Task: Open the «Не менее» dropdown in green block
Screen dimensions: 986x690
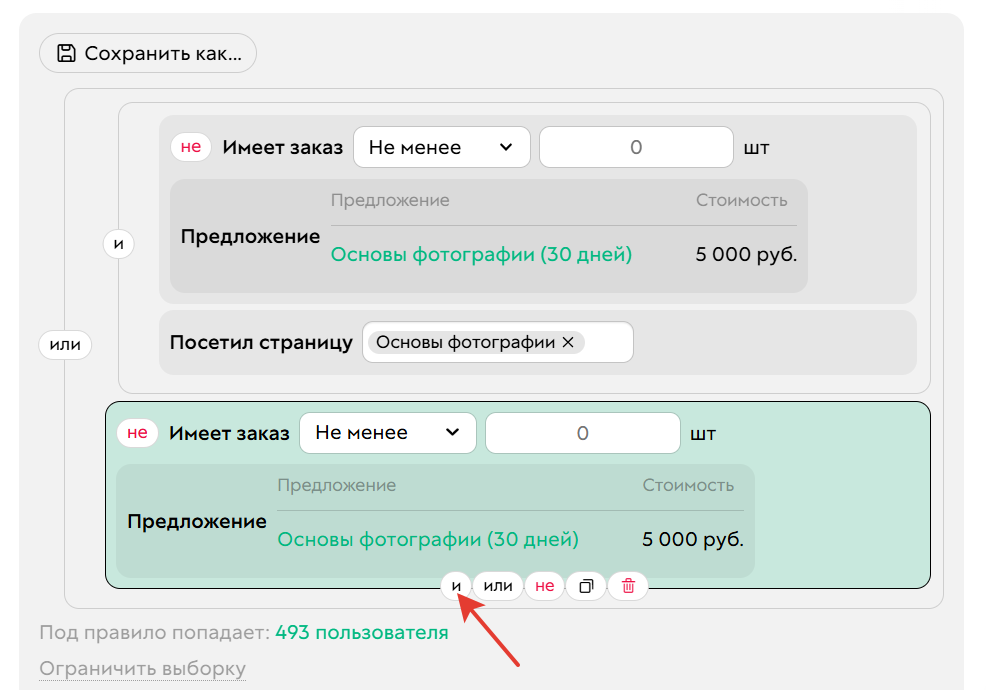Action: pyautogui.click(x=388, y=432)
